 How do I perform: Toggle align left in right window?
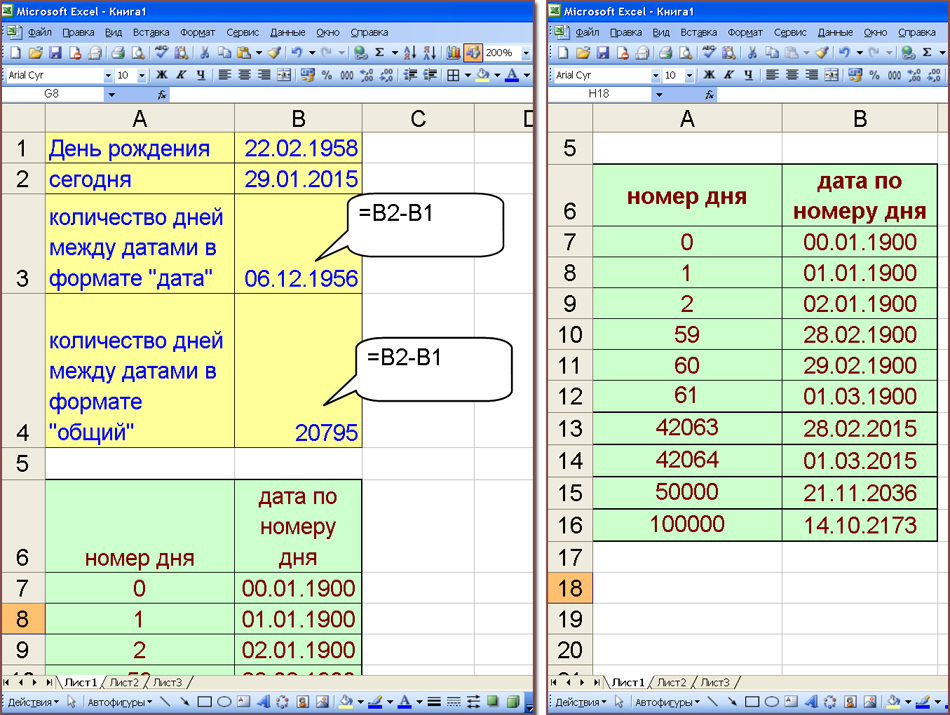[772, 75]
